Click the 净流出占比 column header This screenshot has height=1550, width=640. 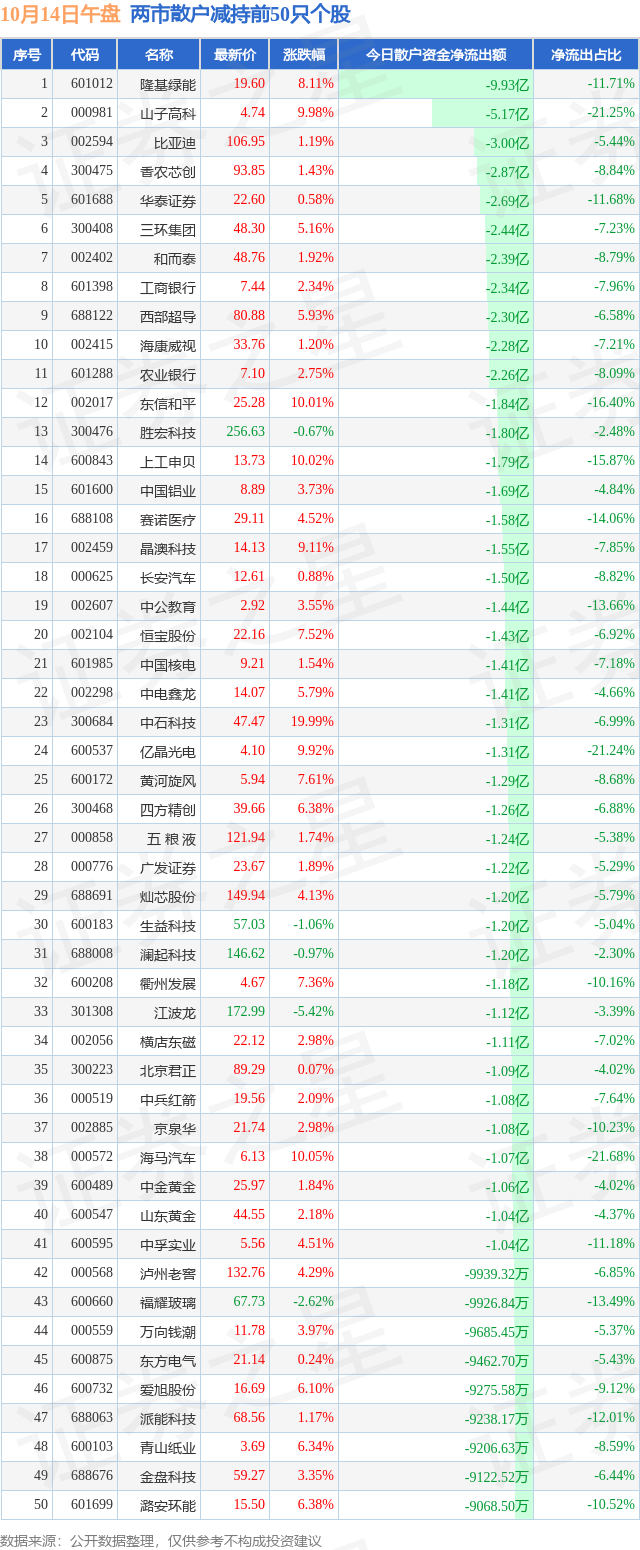[586, 55]
